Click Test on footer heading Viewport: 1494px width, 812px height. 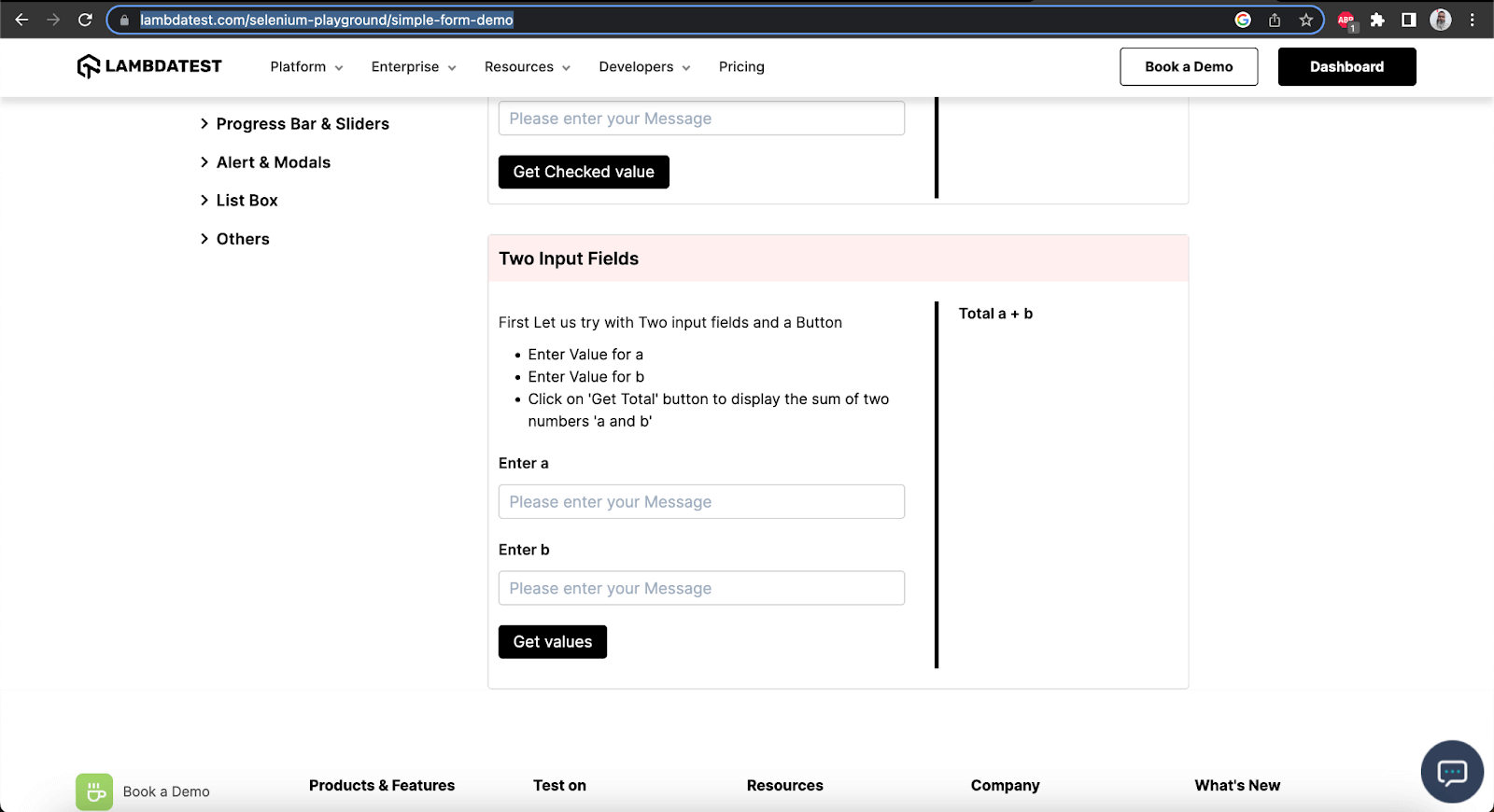tap(559, 786)
